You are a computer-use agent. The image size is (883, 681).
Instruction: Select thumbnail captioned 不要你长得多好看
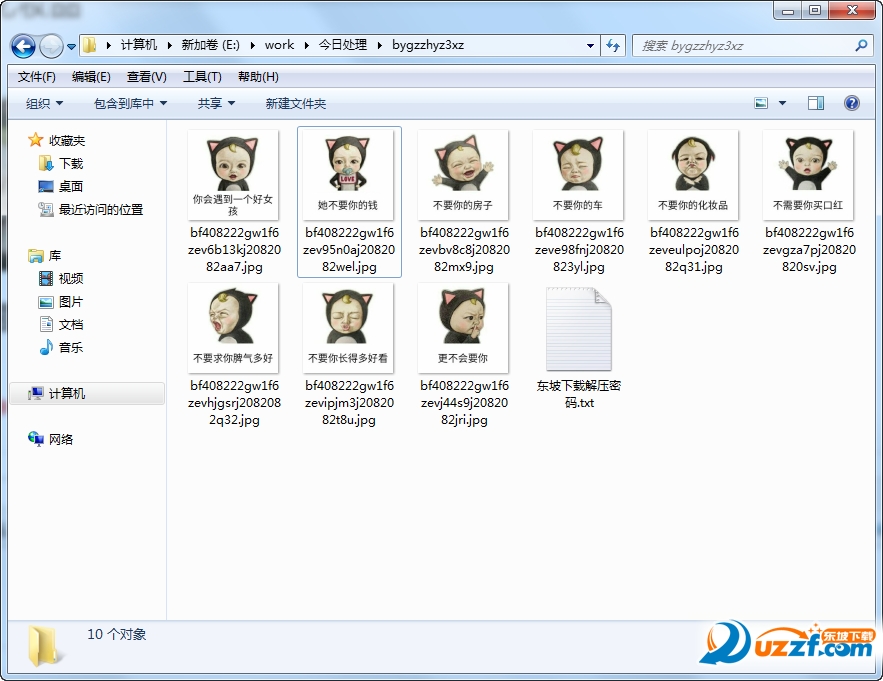(x=348, y=328)
